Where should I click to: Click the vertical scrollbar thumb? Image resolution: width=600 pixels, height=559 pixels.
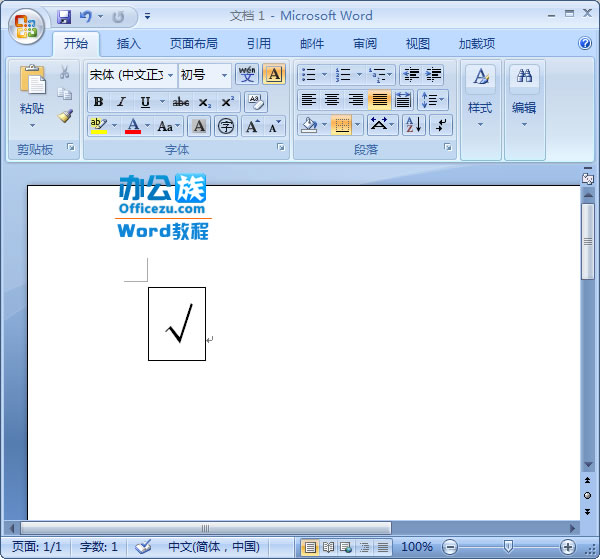pyautogui.click(x=588, y=241)
